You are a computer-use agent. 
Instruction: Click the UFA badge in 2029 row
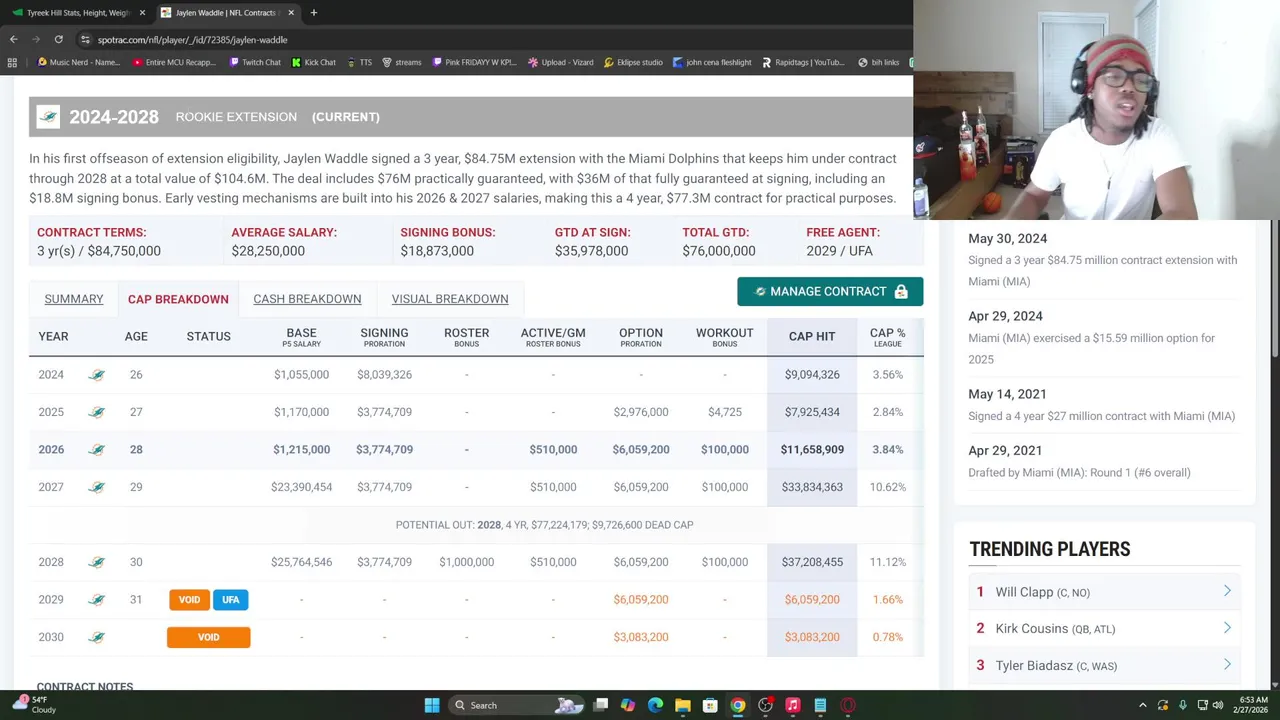pyautogui.click(x=231, y=599)
